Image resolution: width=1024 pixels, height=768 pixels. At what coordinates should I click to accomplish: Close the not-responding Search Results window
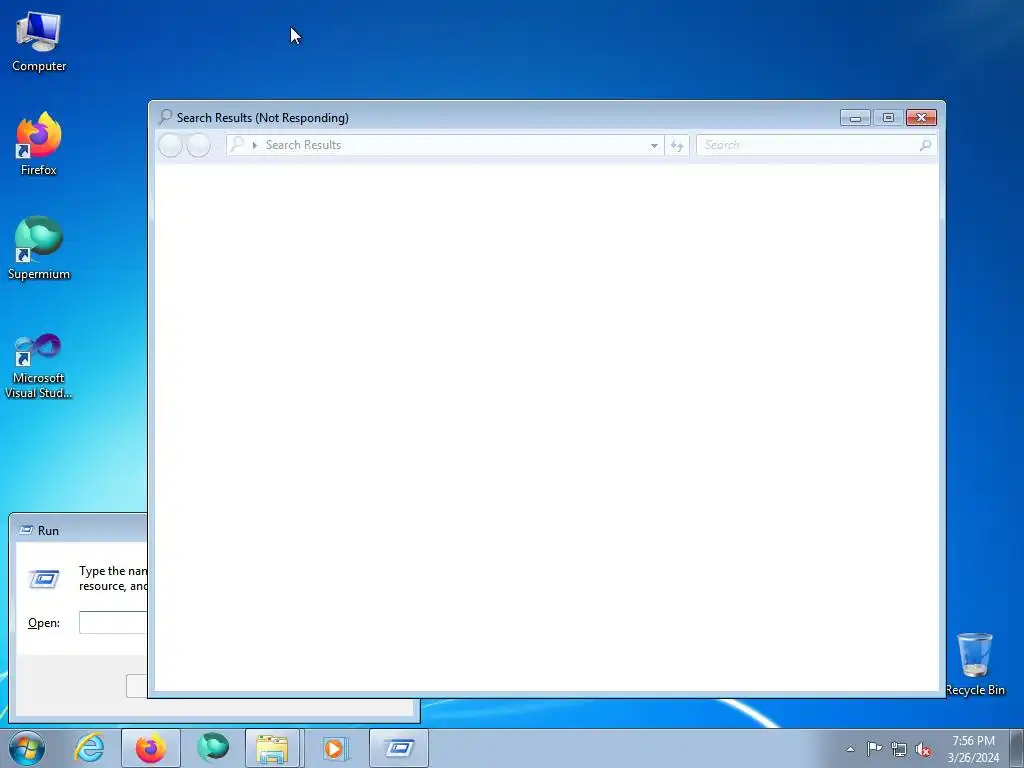921,118
